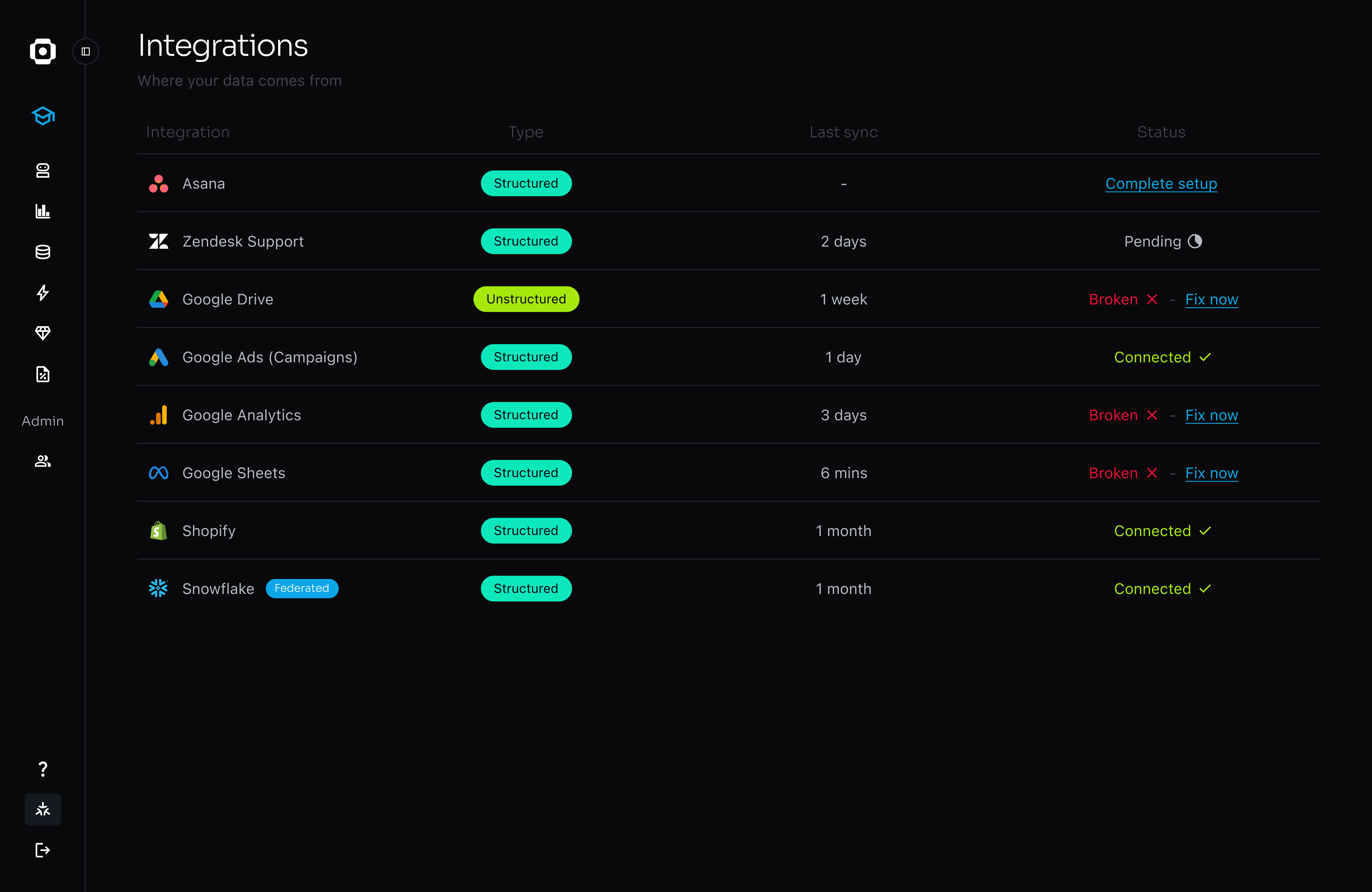Select the graduation cap learning icon

point(43,115)
